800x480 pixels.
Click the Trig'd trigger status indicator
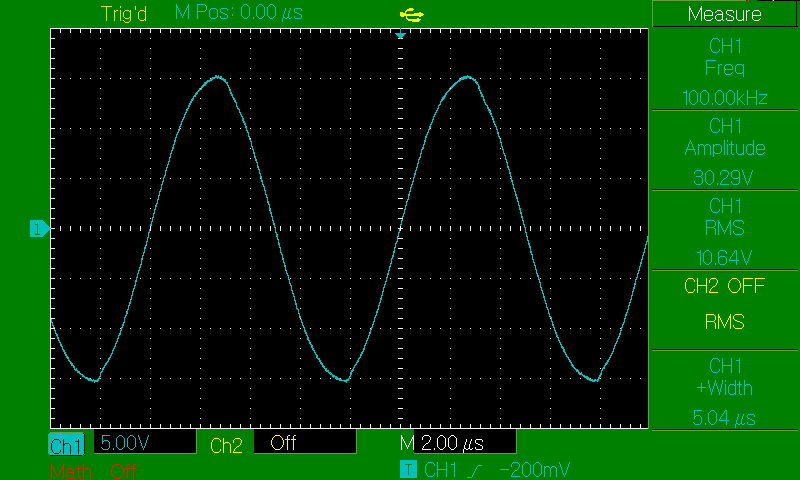(124, 14)
